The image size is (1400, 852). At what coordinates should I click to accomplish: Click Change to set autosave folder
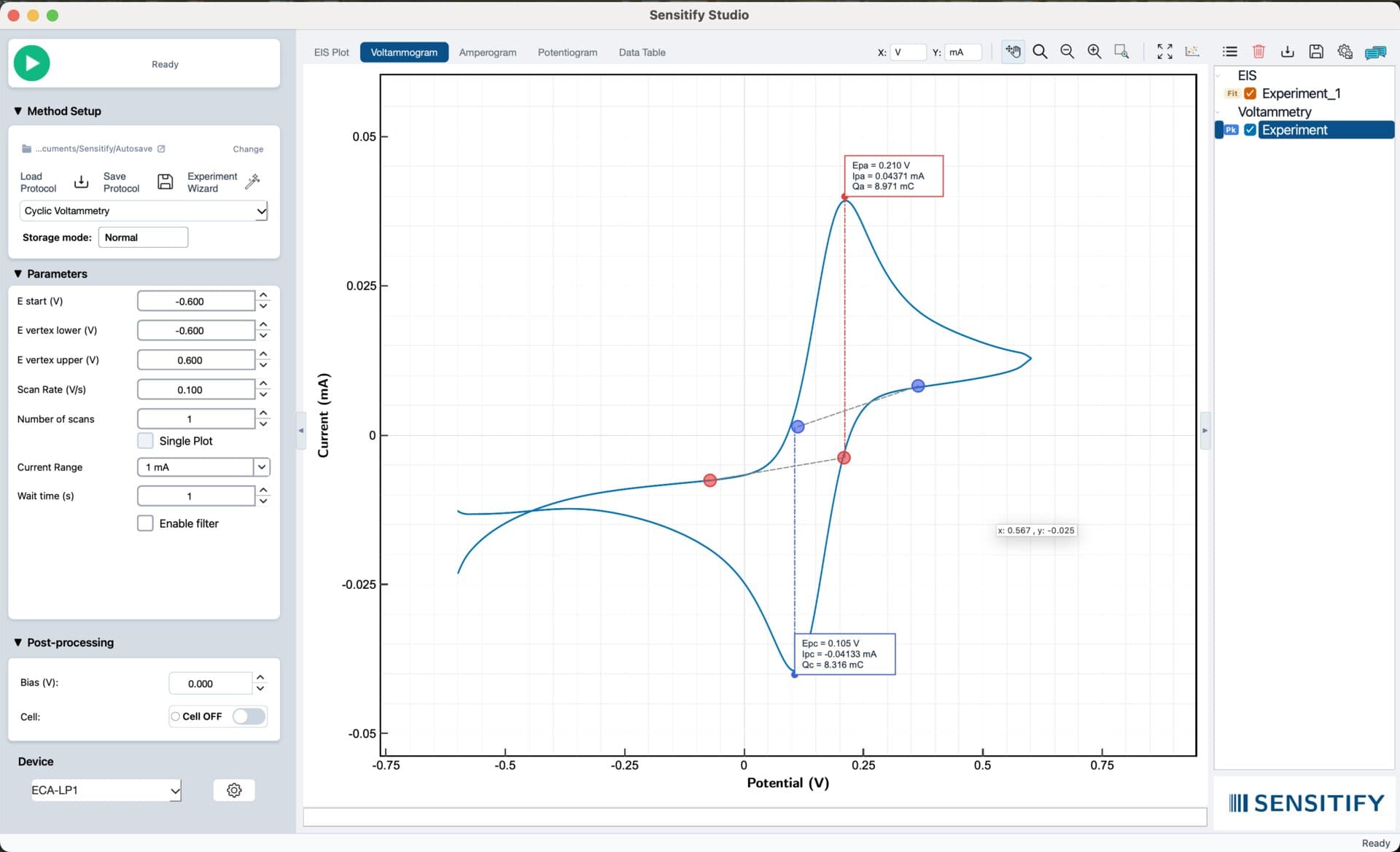[x=248, y=149]
